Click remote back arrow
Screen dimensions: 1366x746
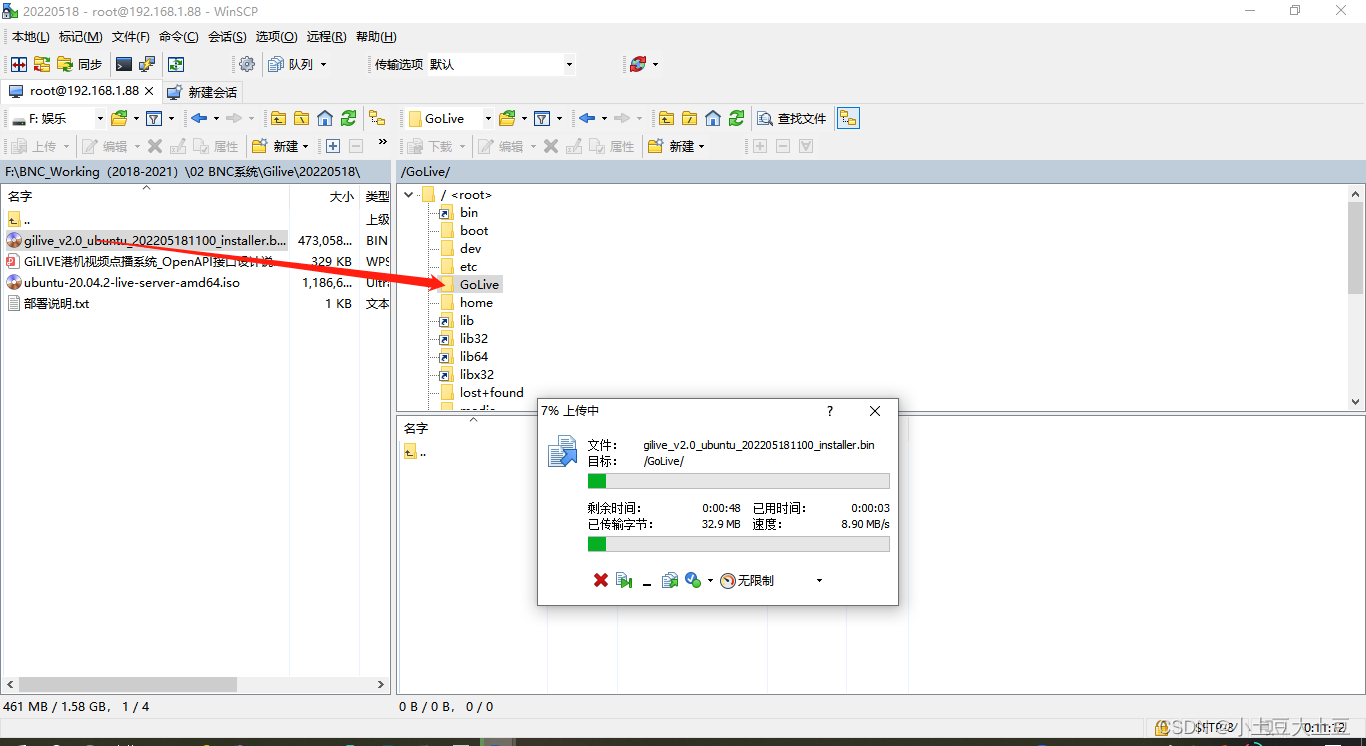[586, 118]
